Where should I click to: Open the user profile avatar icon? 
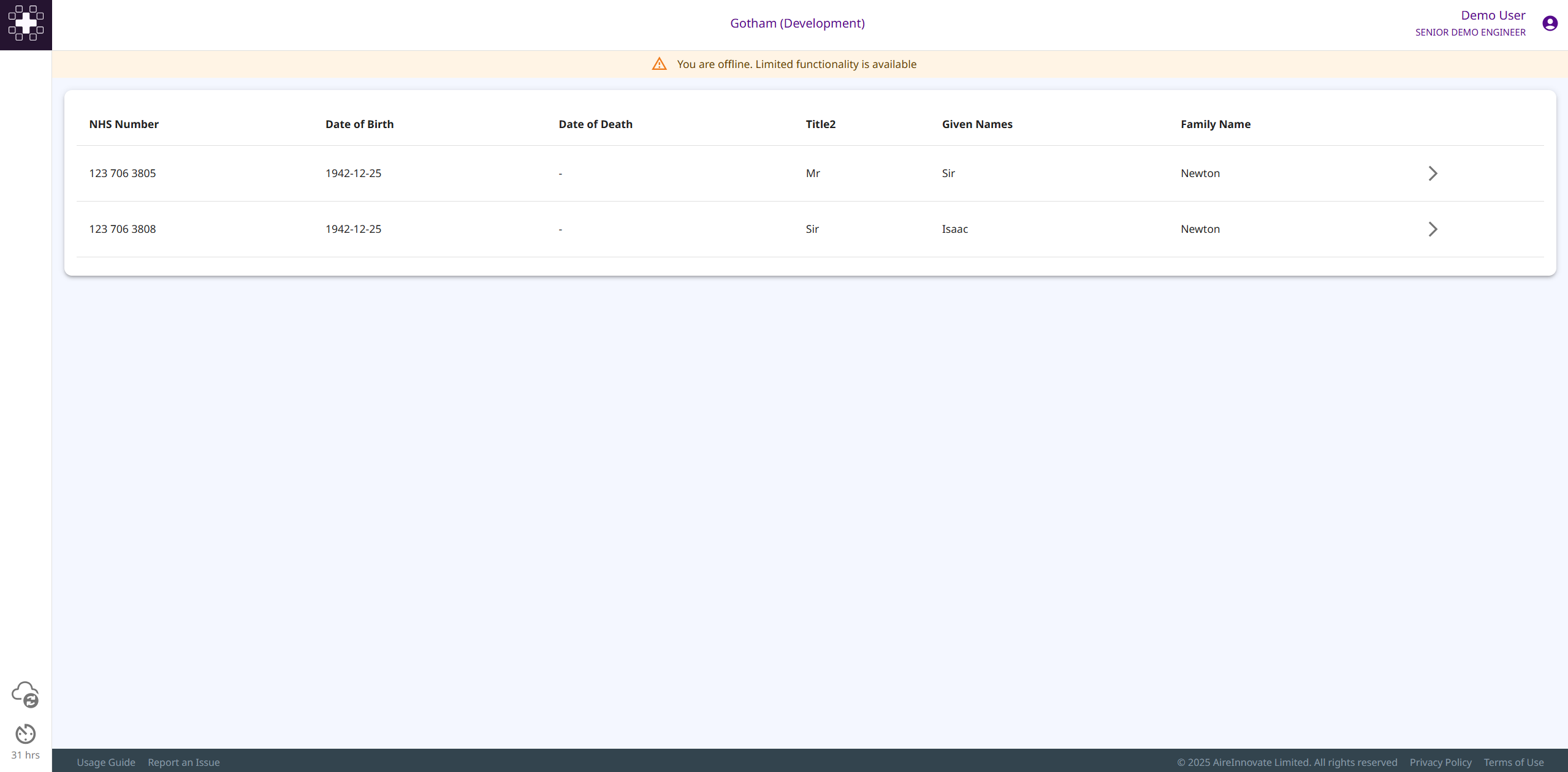[1550, 23]
